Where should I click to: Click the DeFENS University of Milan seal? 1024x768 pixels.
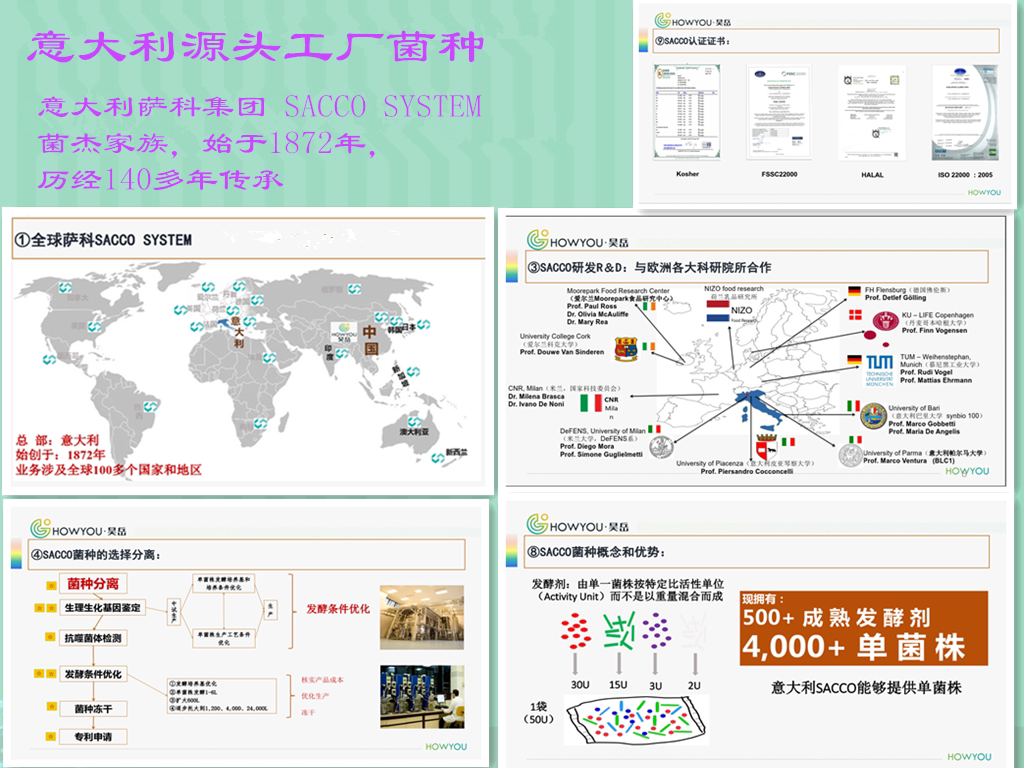[662, 447]
